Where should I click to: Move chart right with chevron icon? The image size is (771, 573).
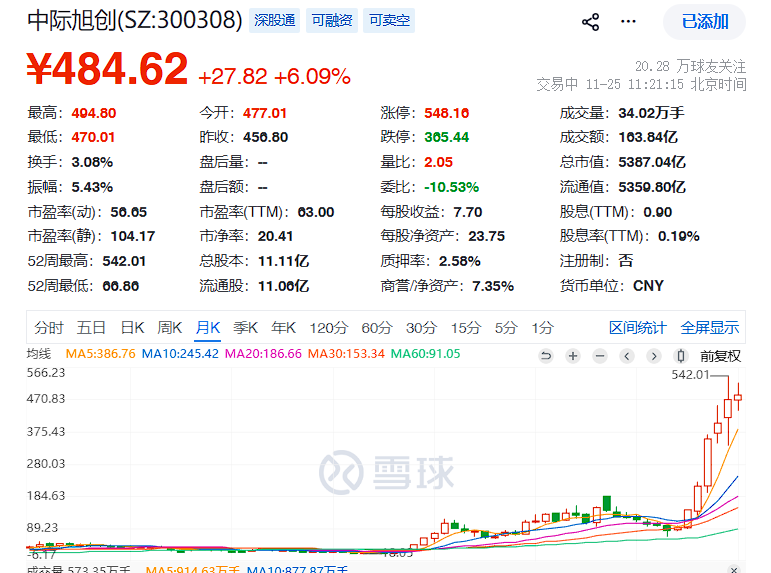653,356
